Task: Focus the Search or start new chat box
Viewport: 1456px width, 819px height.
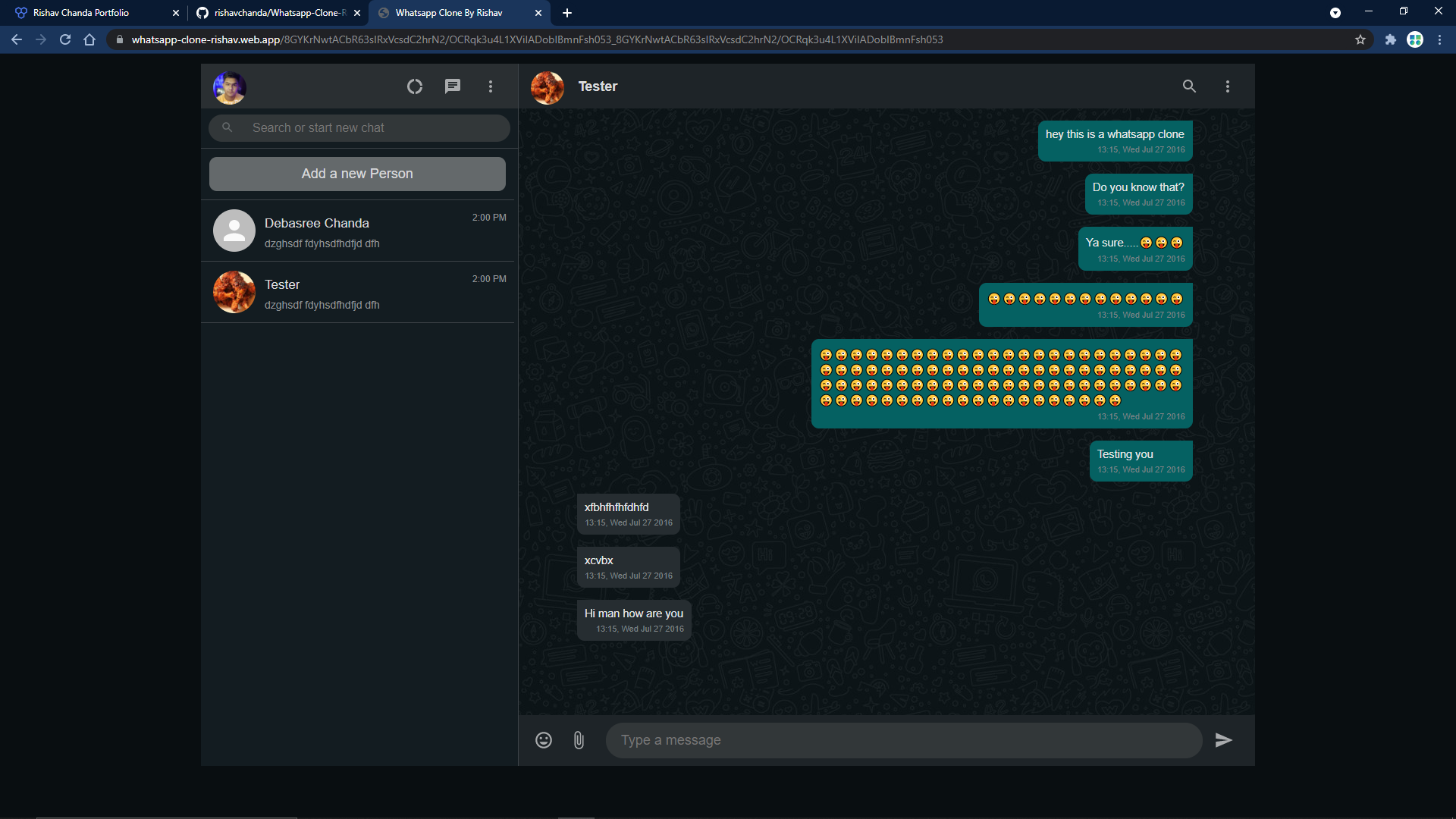Action: click(372, 128)
